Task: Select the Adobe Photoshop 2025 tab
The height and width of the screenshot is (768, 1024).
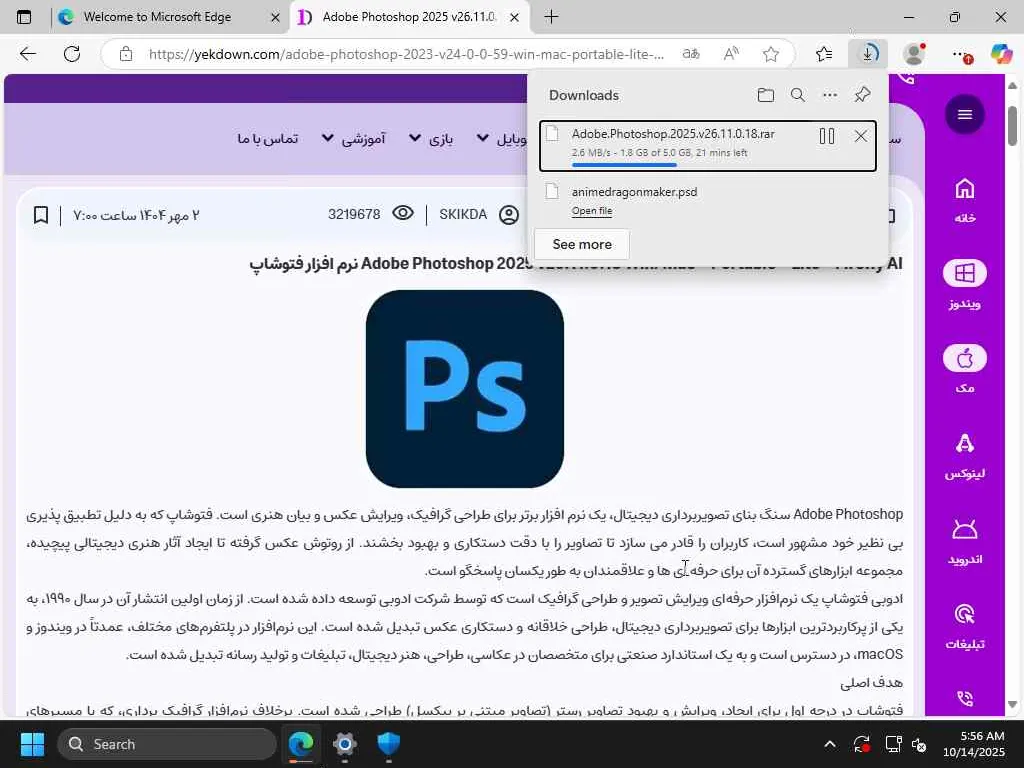Action: (x=409, y=17)
